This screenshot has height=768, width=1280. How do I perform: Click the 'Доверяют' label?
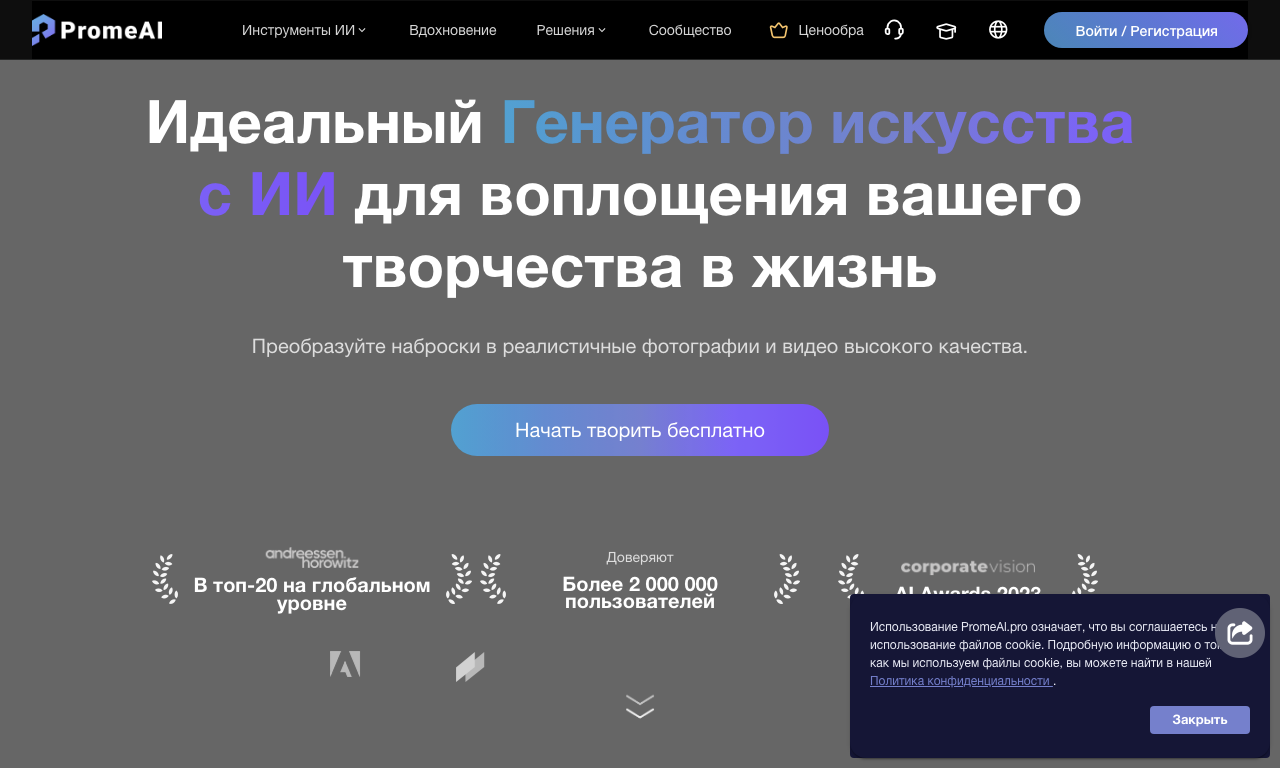tap(640, 557)
